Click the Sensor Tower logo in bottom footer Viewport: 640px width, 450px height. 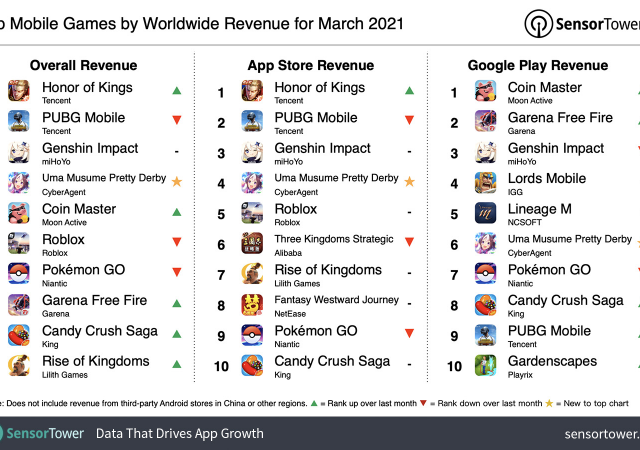coord(43,433)
